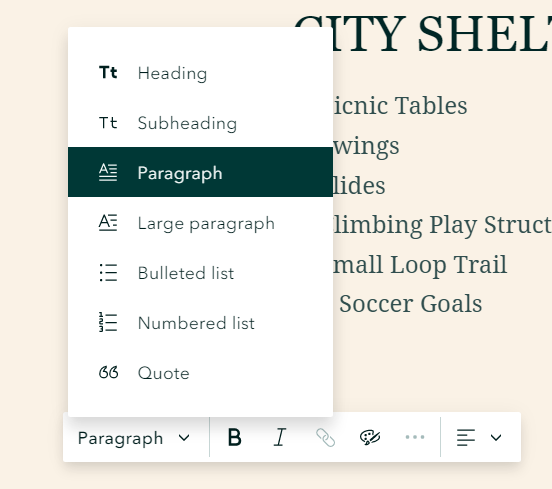
Task: Click the 'Swings' text line
Action: (x=366, y=146)
